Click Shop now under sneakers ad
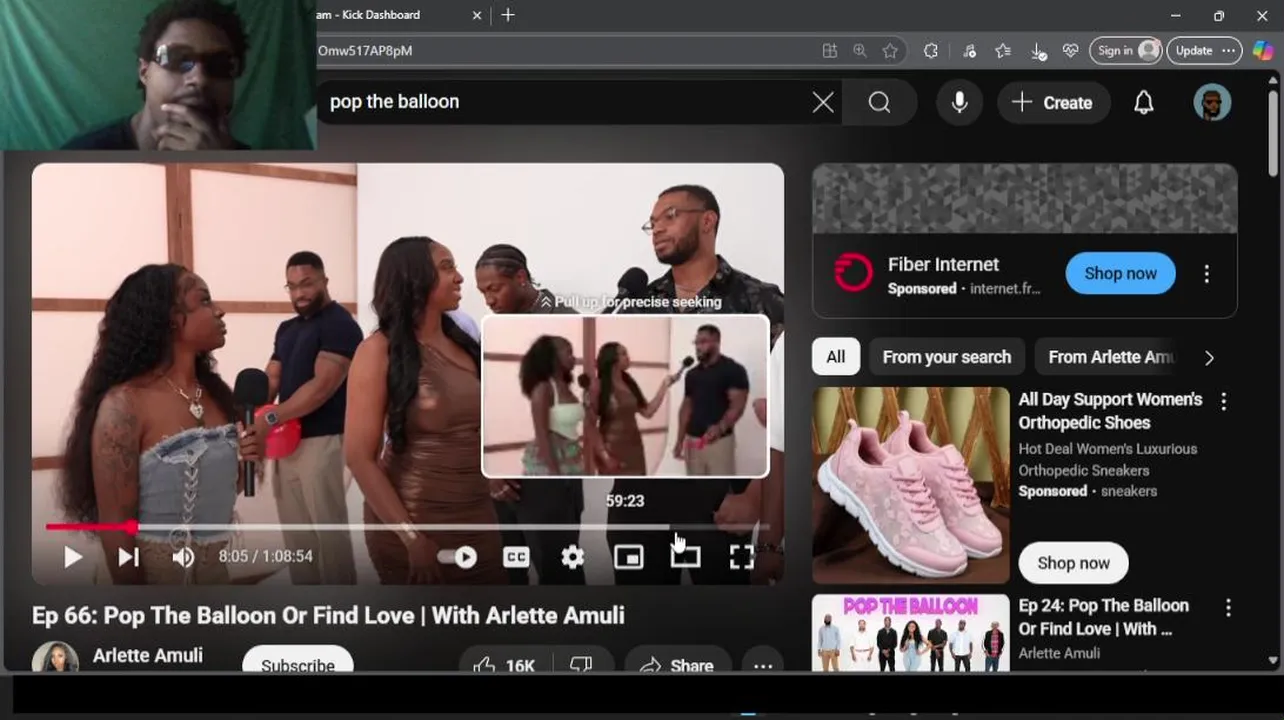The height and width of the screenshot is (720, 1284). click(x=1073, y=563)
